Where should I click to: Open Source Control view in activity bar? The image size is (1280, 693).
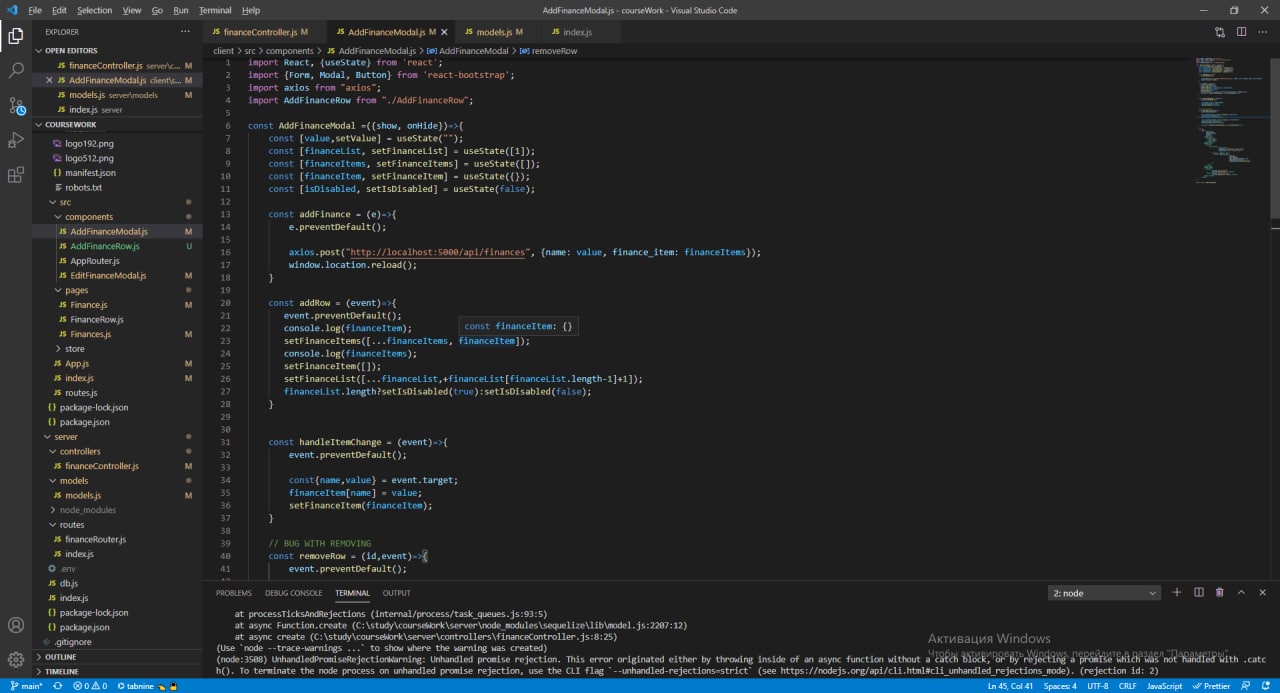[16, 105]
